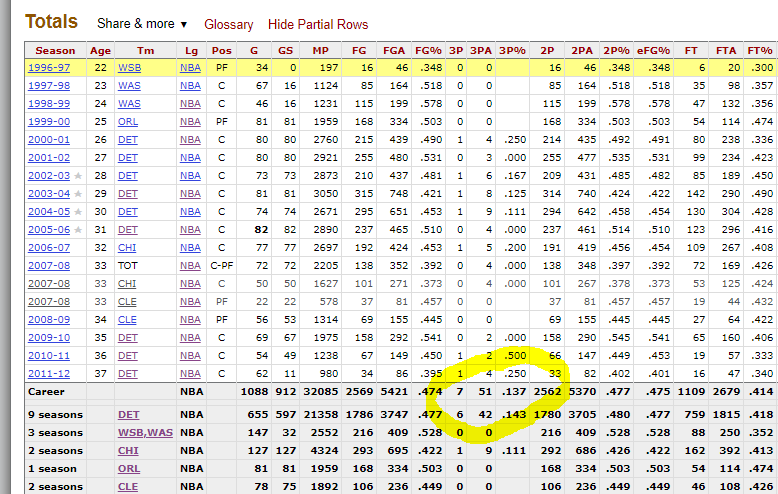Sort by the 3P% column header
This screenshot has width=778, height=494.
512,51
